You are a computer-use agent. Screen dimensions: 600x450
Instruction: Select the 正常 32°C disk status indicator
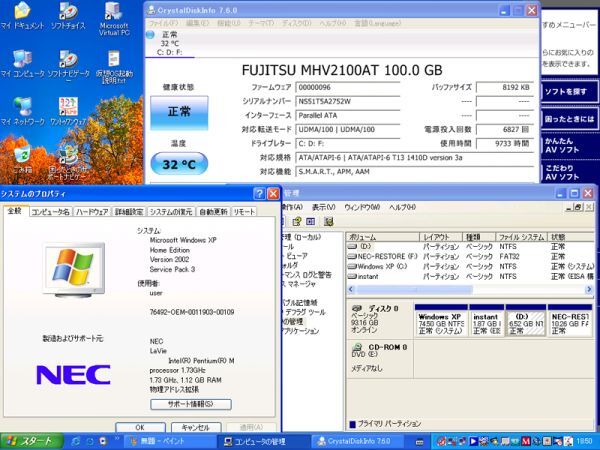169,43
